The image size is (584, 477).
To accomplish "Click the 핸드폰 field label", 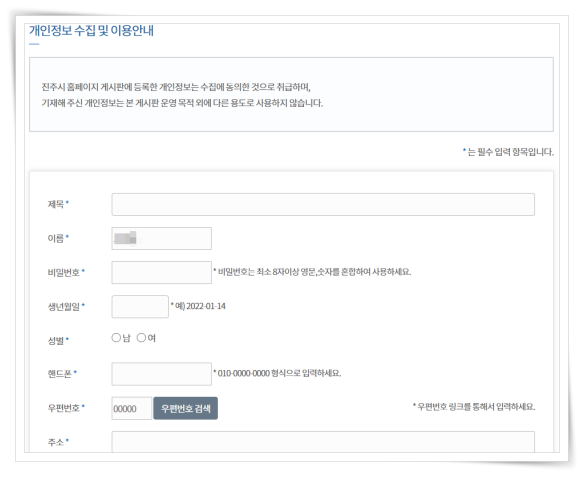I will [x=60, y=373].
